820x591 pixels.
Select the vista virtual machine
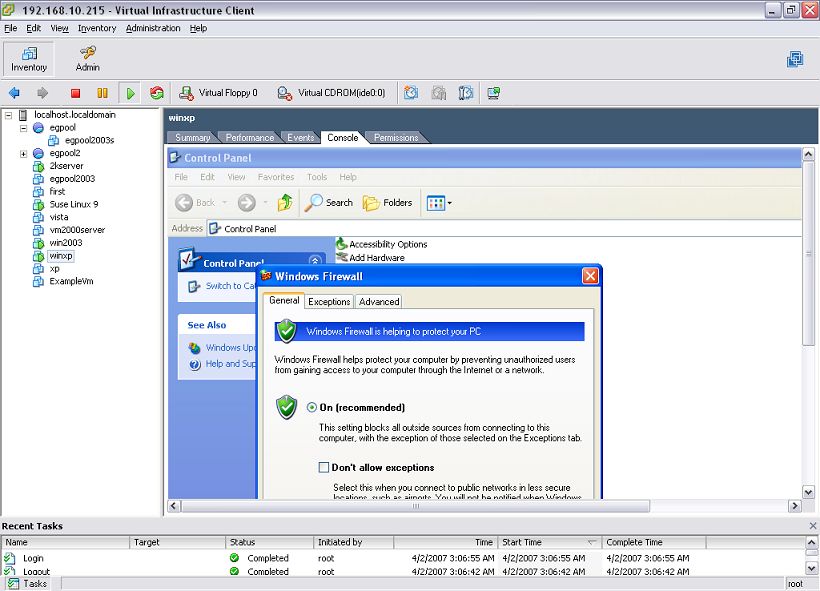click(x=59, y=217)
